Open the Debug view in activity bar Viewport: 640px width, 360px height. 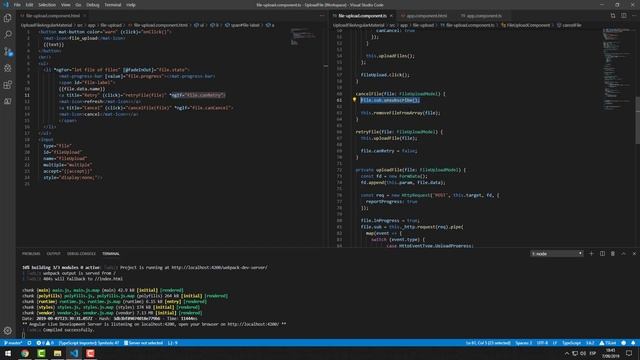click(x=8, y=68)
